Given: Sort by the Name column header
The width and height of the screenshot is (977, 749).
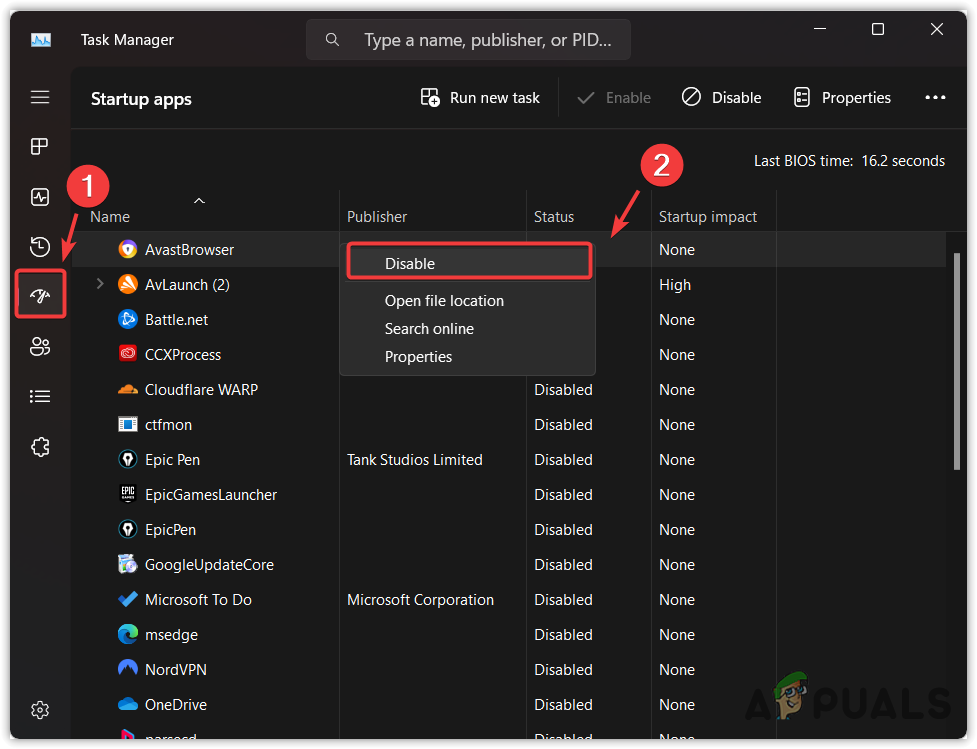Looking at the screenshot, I should coord(110,217).
